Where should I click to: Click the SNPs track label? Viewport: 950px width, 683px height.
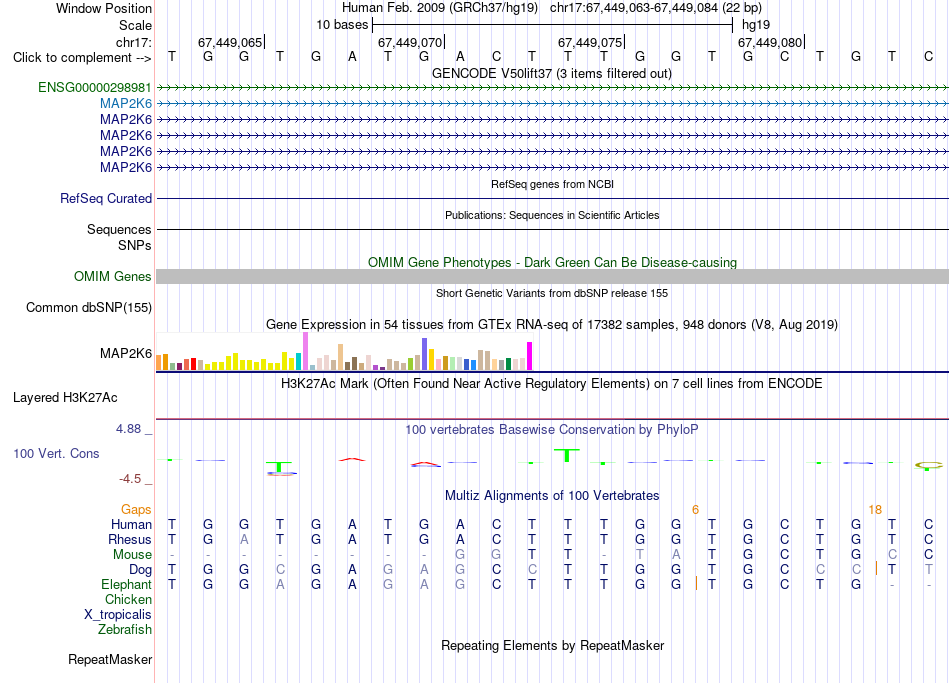click(x=135, y=245)
